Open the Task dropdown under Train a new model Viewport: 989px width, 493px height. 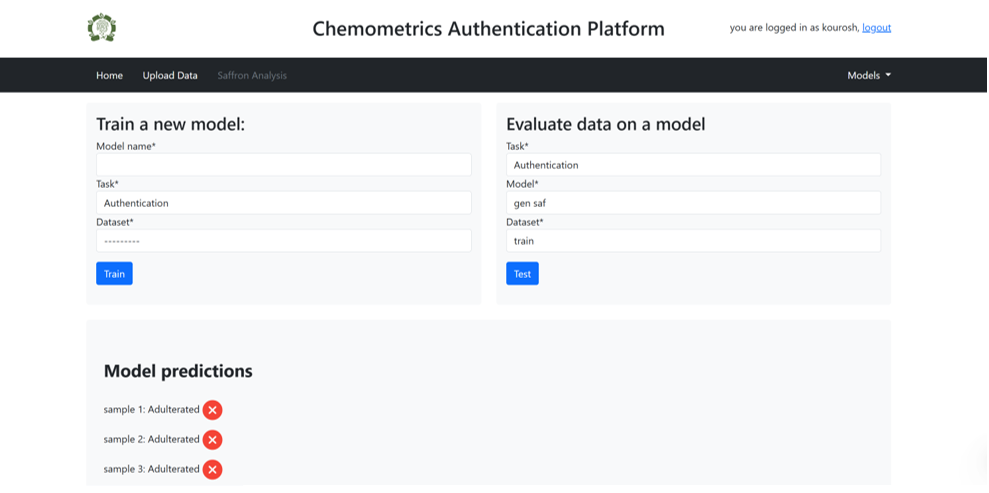[x=283, y=203]
